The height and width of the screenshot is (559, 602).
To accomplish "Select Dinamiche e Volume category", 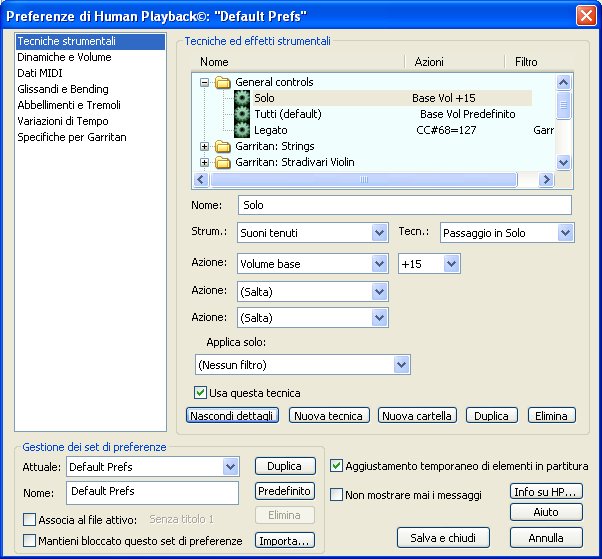I will coord(91,57).
